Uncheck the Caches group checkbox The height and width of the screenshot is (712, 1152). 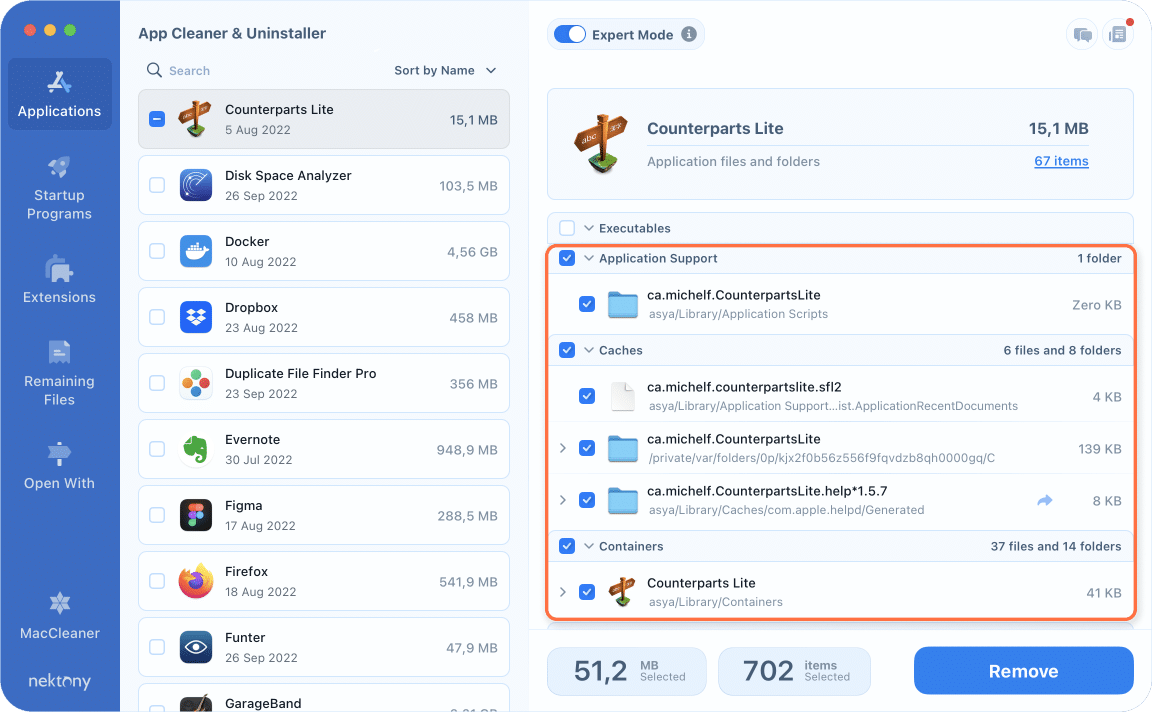(567, 350)
